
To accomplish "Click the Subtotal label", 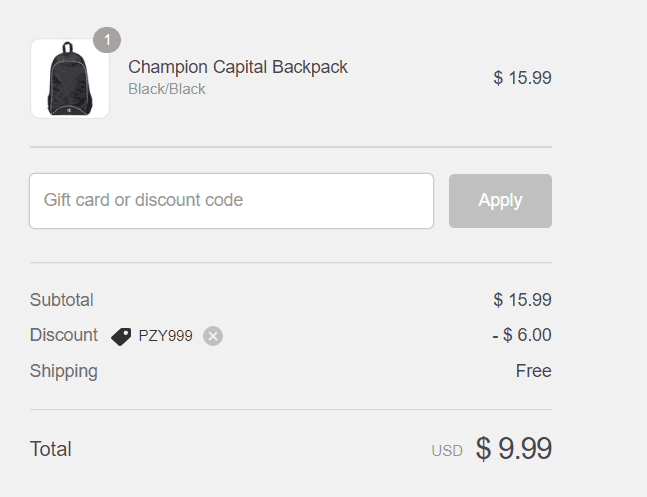I will 61,300.
